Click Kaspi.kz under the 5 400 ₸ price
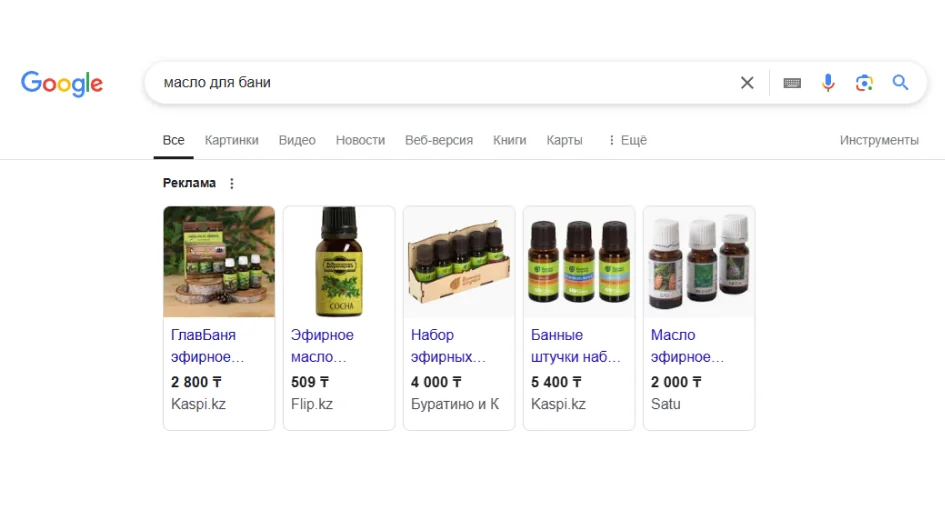Image resolution: width=945 pixels, height=520 pixels. [558, 404]
